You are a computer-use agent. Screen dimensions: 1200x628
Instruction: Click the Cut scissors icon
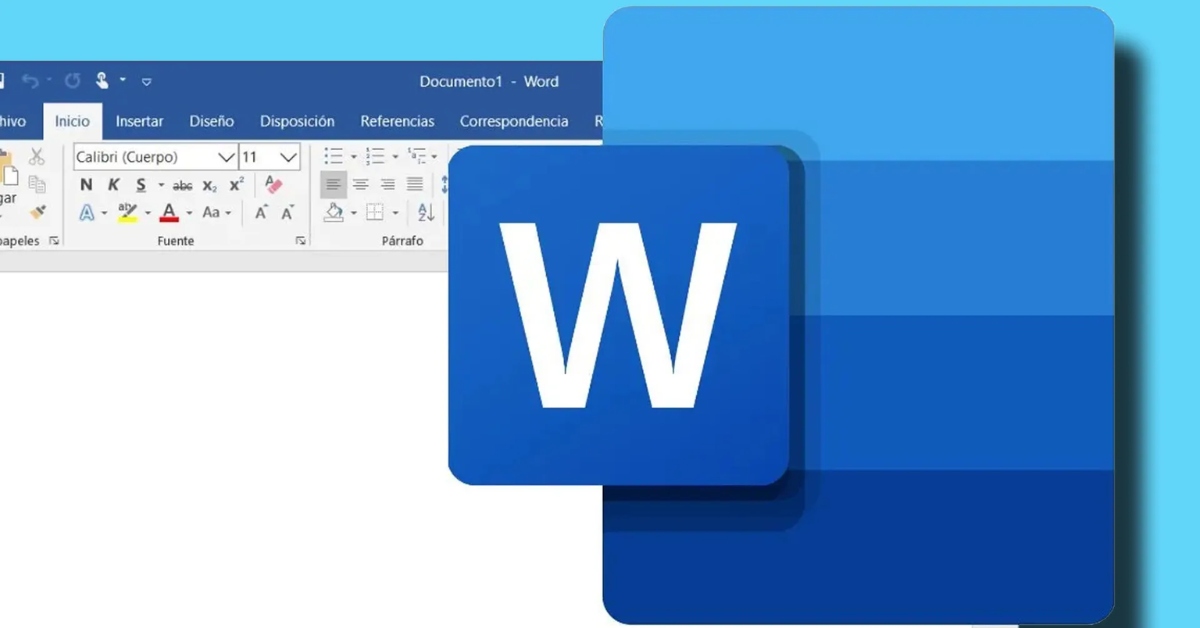pyautogui.click(x=37, y=157)
